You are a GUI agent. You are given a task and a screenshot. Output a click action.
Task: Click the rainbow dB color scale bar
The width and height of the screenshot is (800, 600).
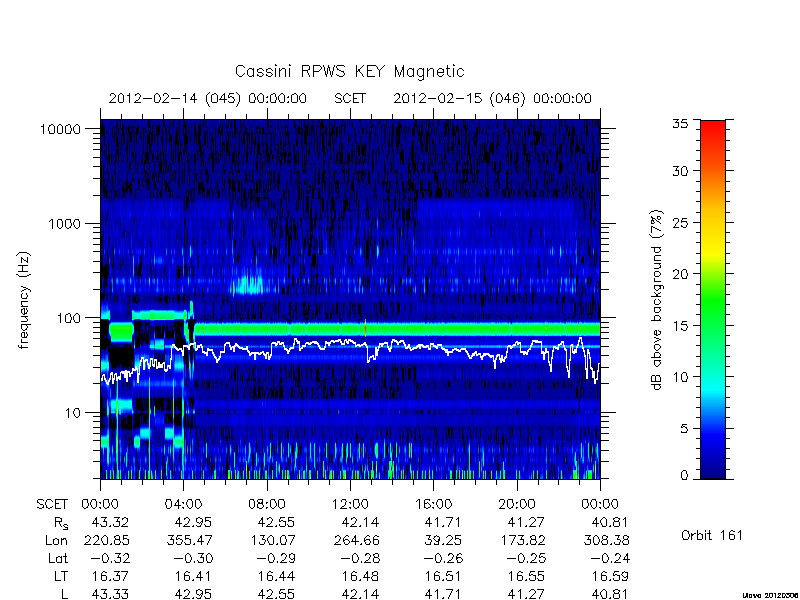pyautogui.click(x=713, y=299)
